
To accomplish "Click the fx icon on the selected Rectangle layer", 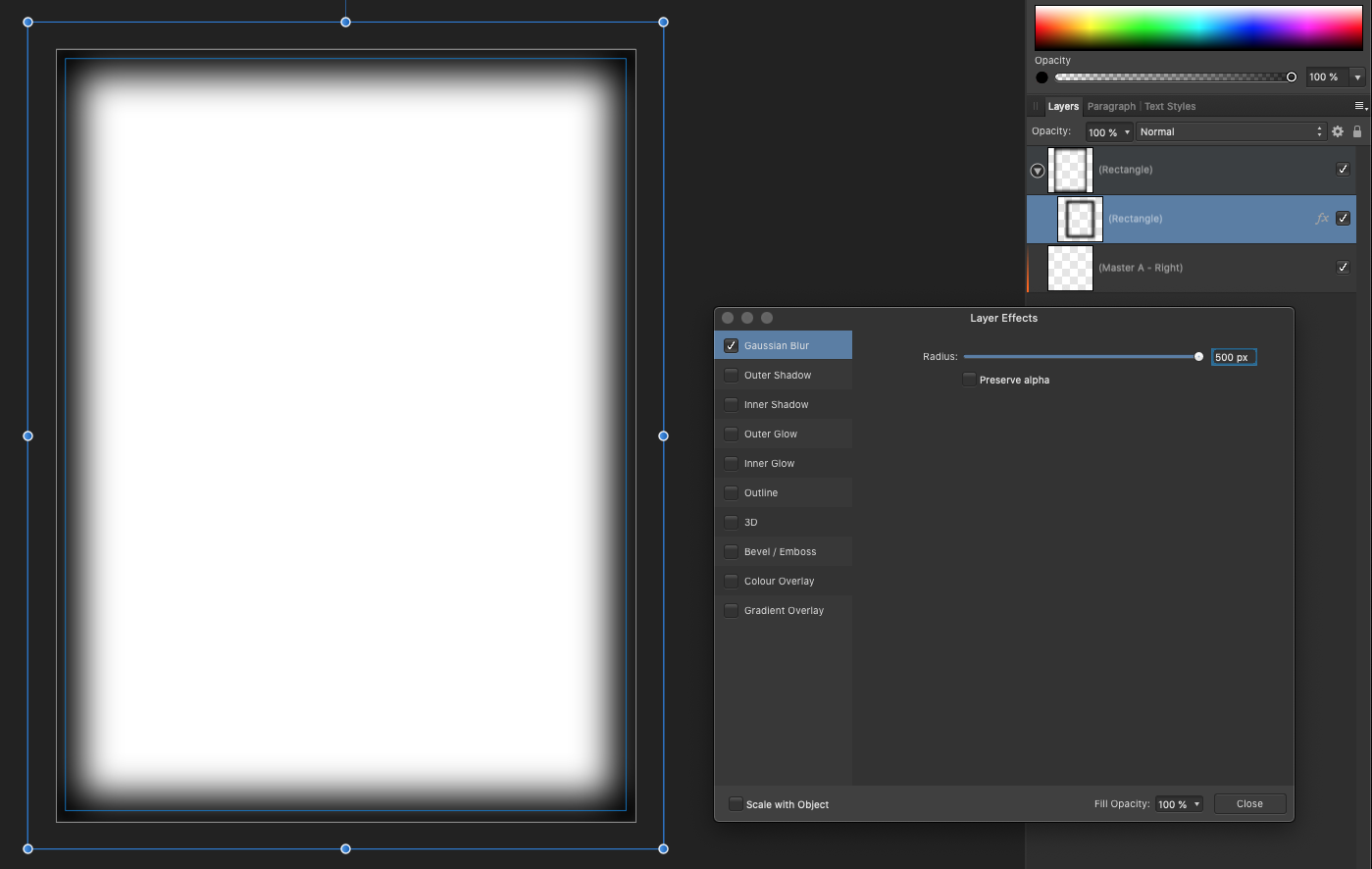I will tap(1322, 219).
